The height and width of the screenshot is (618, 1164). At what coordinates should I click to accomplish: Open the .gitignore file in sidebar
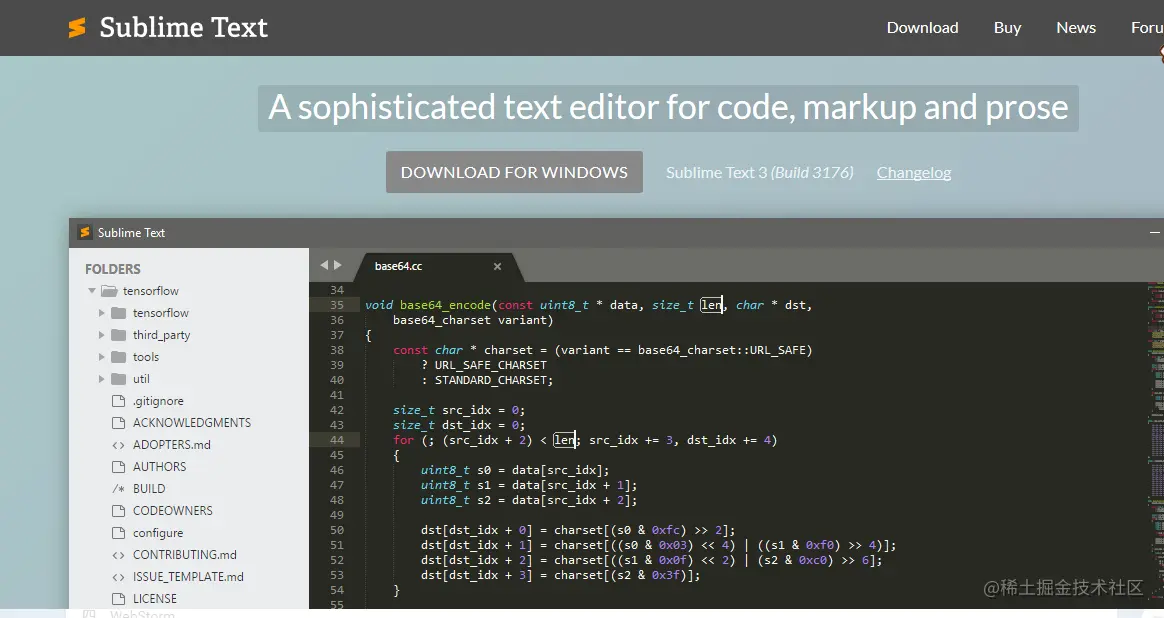(158, 401)
